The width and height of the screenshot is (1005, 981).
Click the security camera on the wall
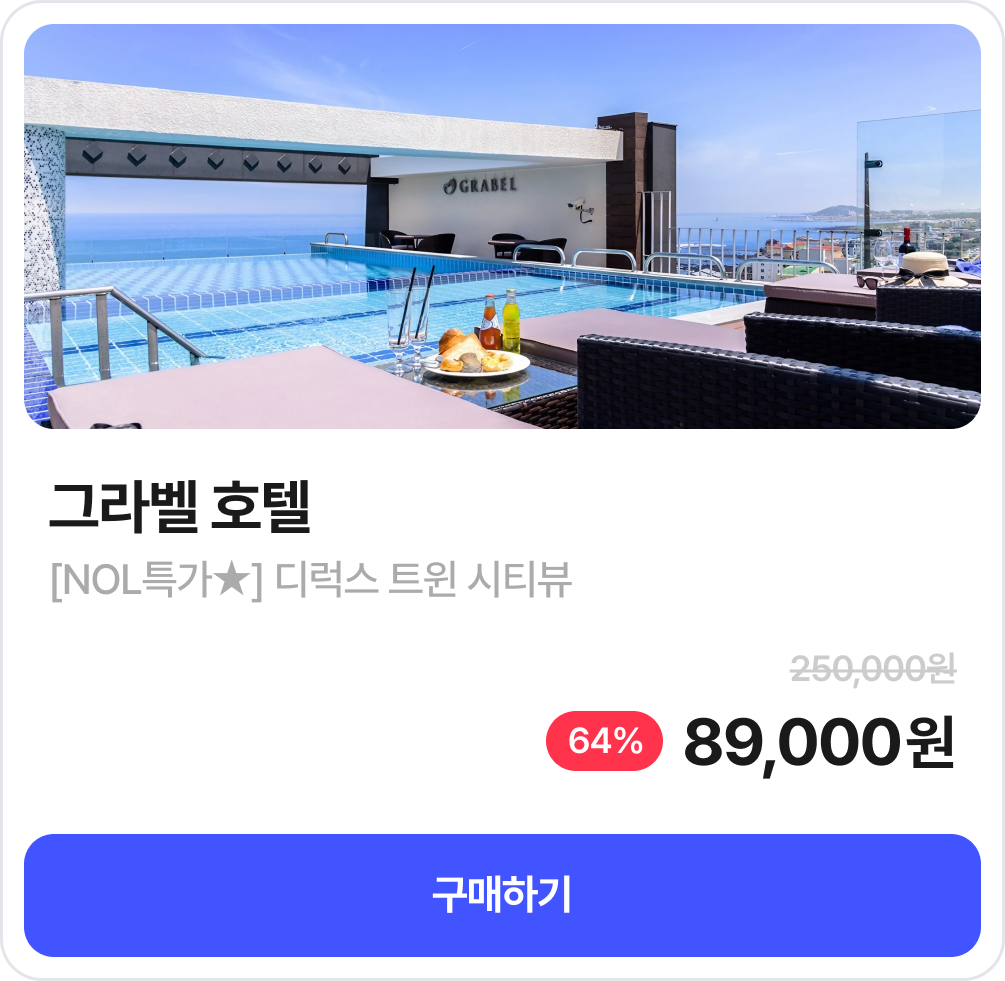tap(582, 208)
